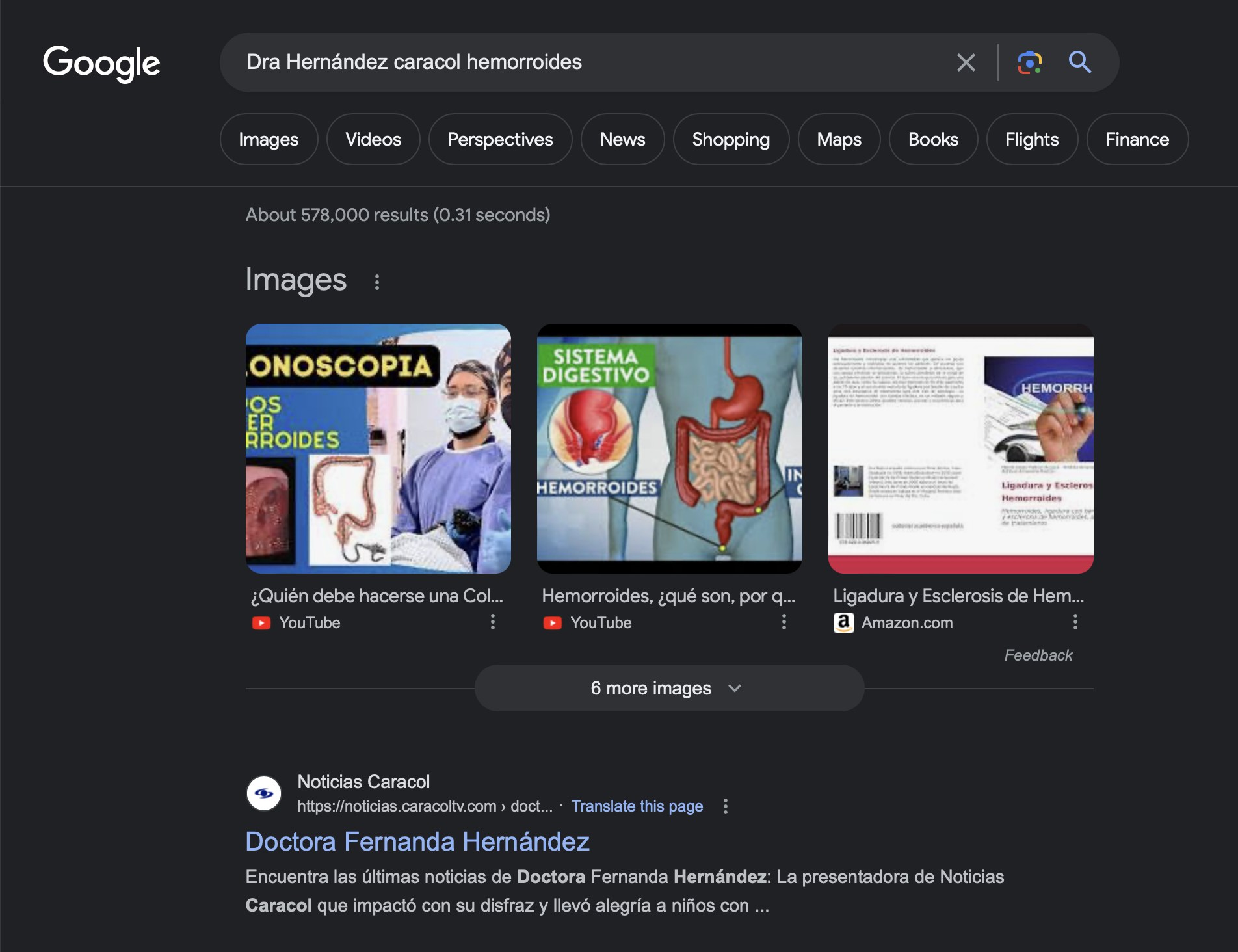The width and height of the screenshot is (1238, 952).
Task: Focus the search box text field
Action: [585, 62]
